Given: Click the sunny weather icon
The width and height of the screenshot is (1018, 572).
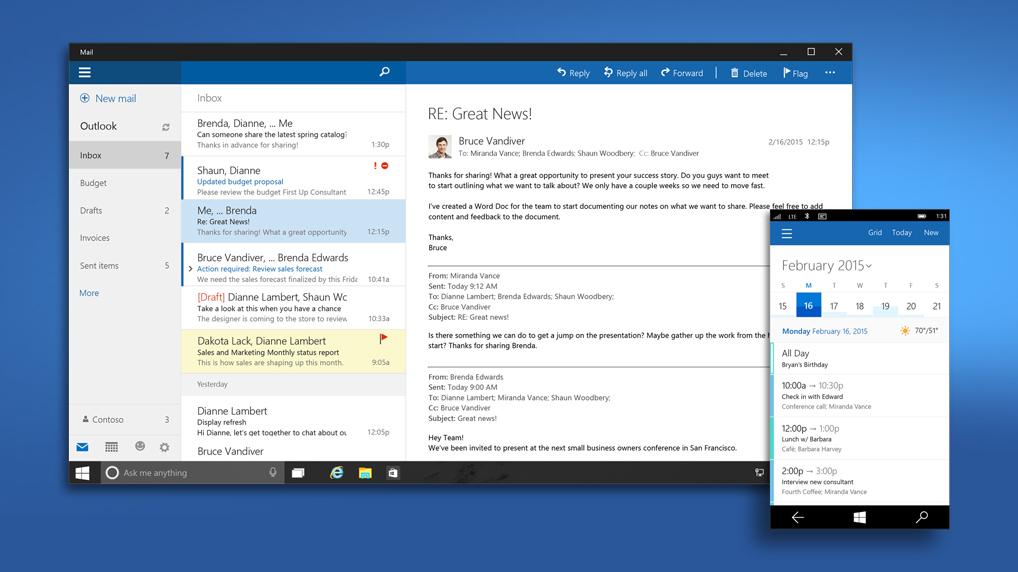Looking at the screenshot, I should (x=905, y=331).
